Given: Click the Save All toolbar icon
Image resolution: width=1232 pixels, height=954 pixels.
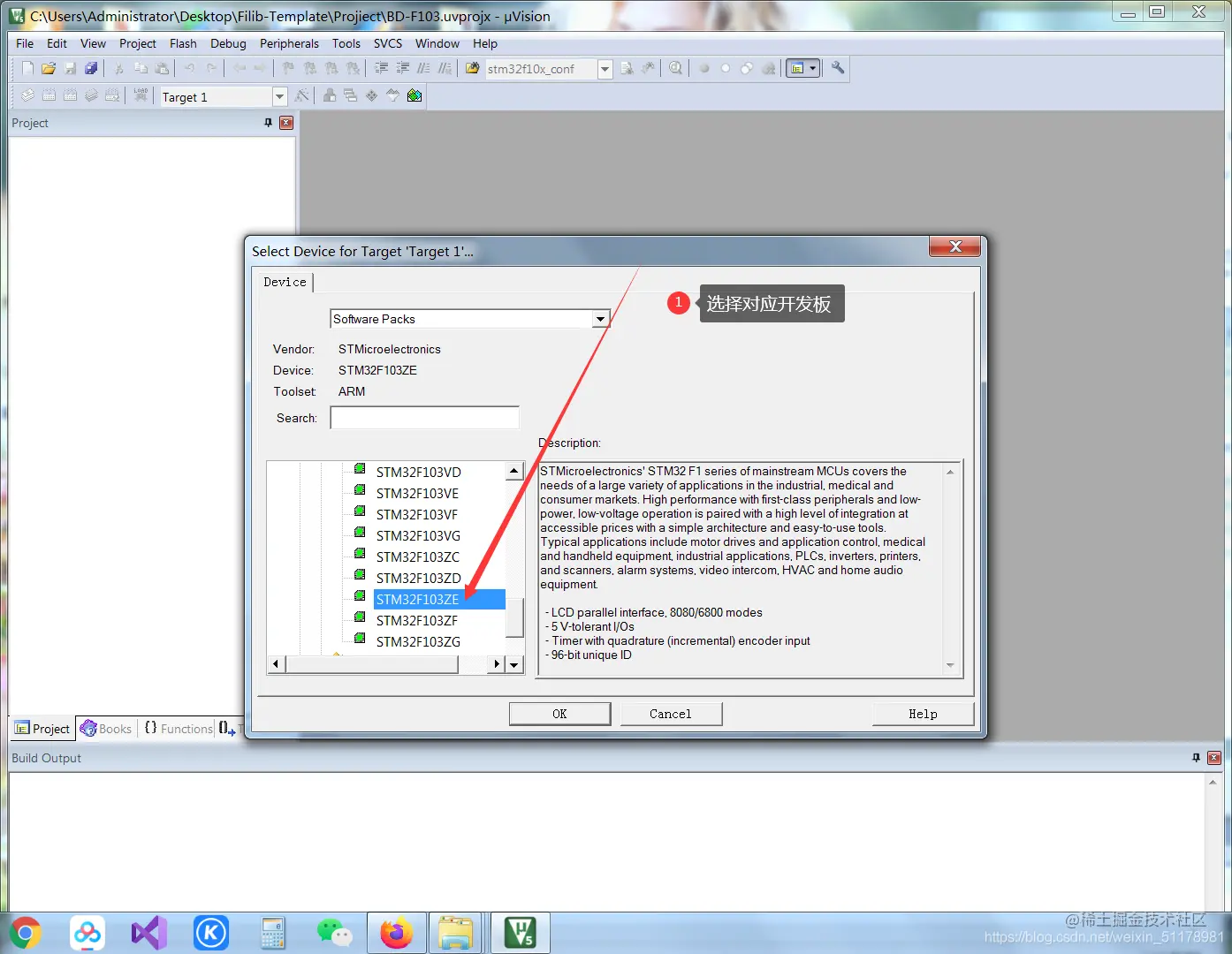Looking at the screenshot, I should pyautogui.click(x=91, y=68).
